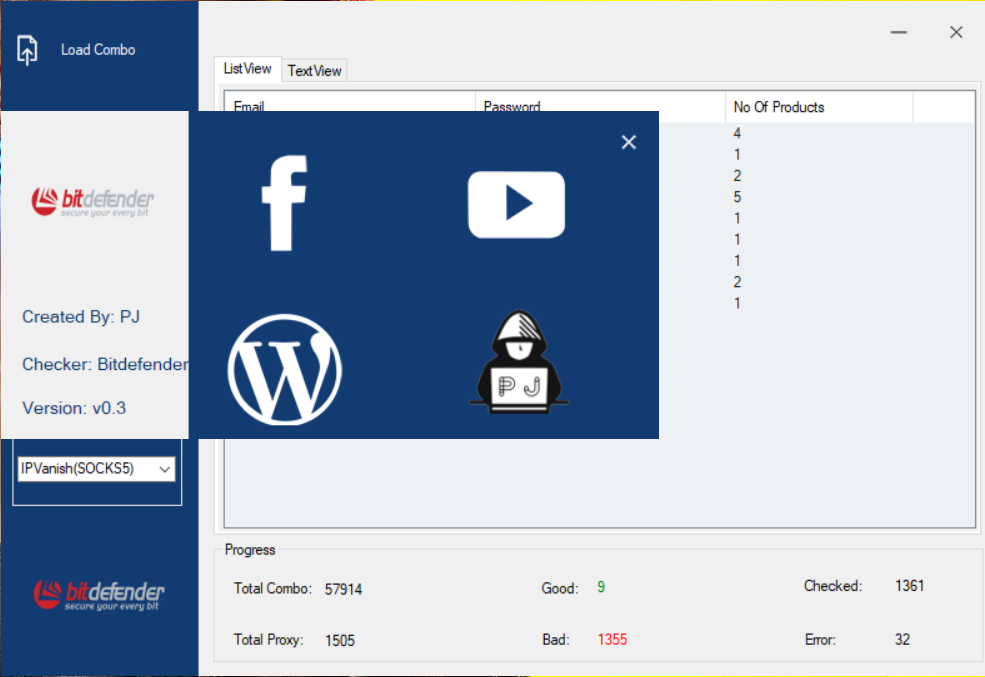
Task: Click the Total Proxy value 1505
Action: 340,641
